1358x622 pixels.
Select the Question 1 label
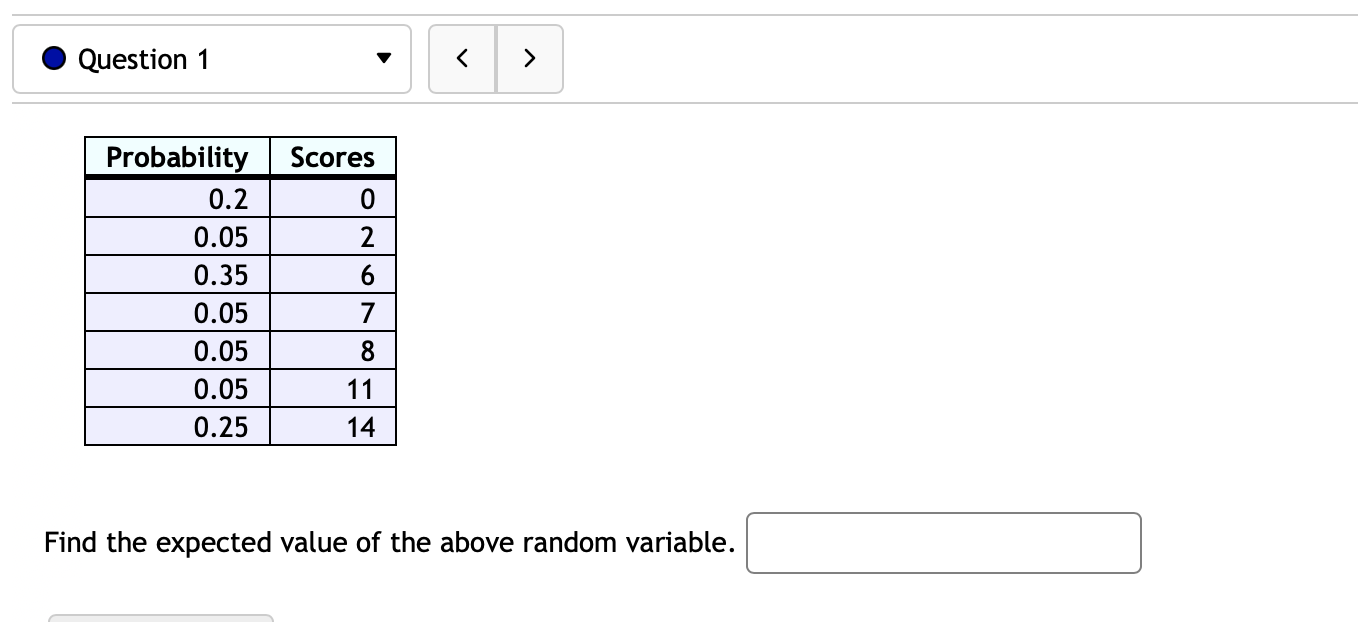click(143, 59)
